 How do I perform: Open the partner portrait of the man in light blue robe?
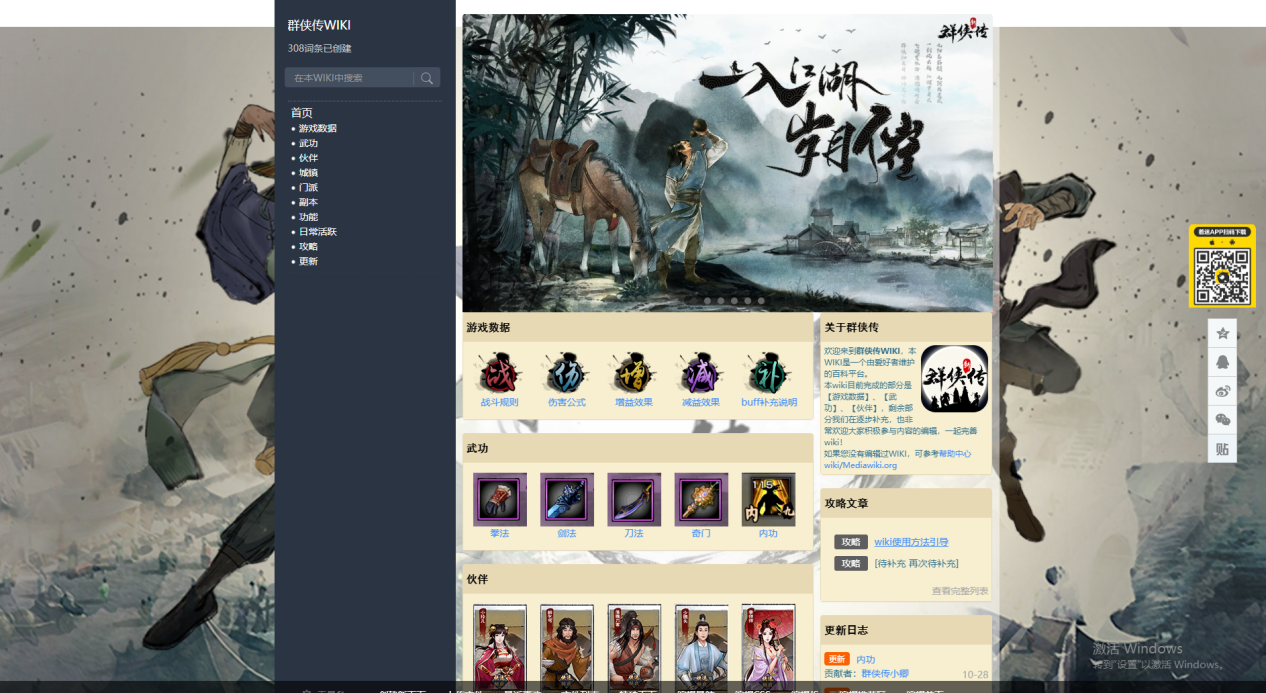point(701,647)
